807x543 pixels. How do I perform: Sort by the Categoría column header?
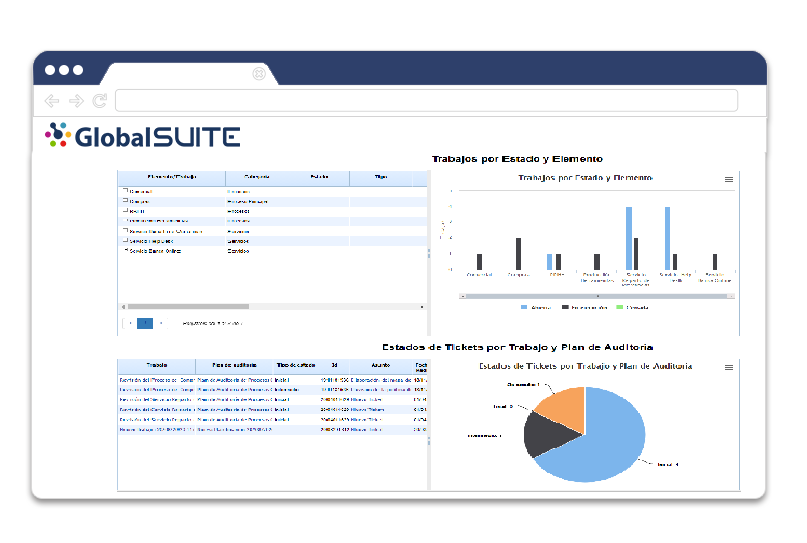click(257, 178)
